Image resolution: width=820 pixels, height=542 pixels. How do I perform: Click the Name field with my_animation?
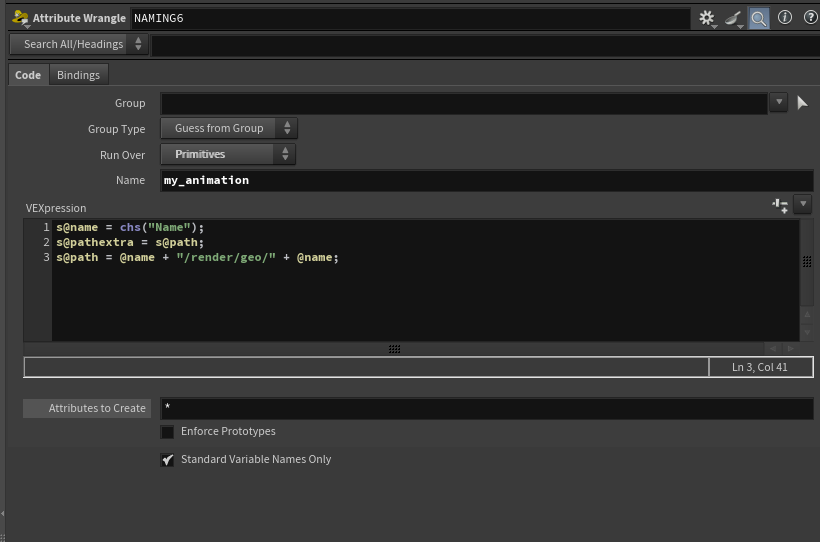point(487,180)
